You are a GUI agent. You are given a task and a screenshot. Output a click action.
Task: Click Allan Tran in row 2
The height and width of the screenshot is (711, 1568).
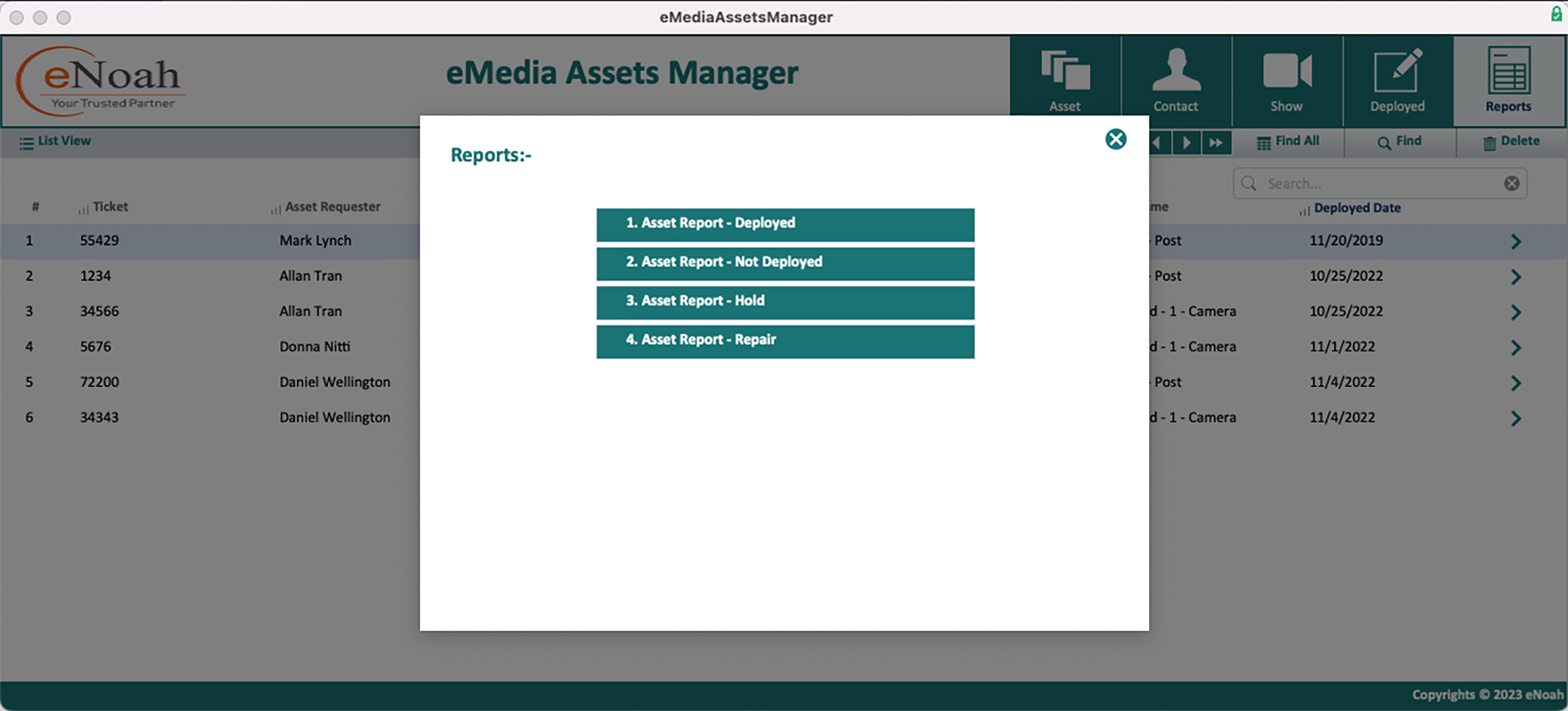click(x=311, y=276)
